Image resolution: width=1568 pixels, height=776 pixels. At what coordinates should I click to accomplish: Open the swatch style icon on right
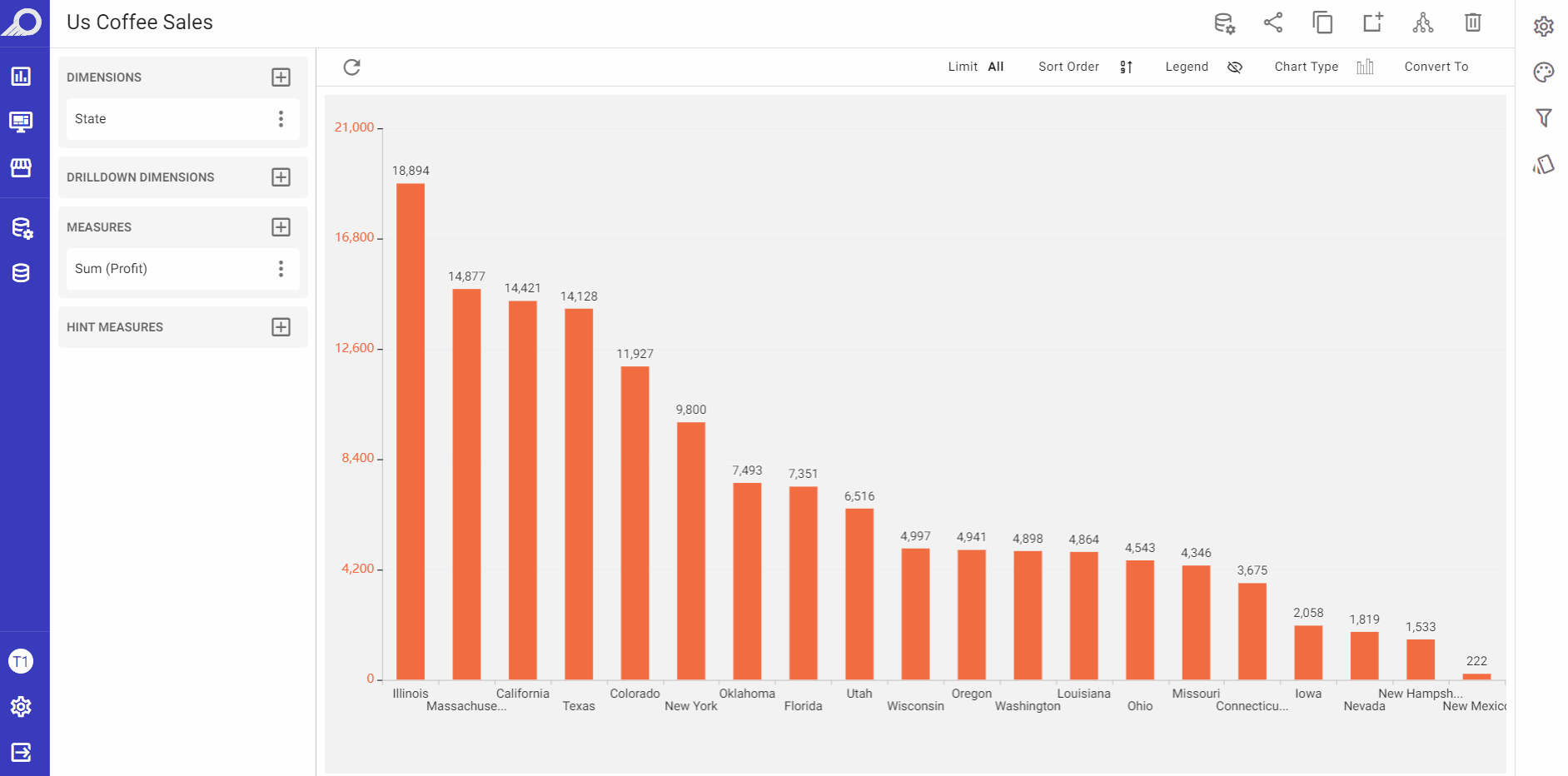point(1544,164)
